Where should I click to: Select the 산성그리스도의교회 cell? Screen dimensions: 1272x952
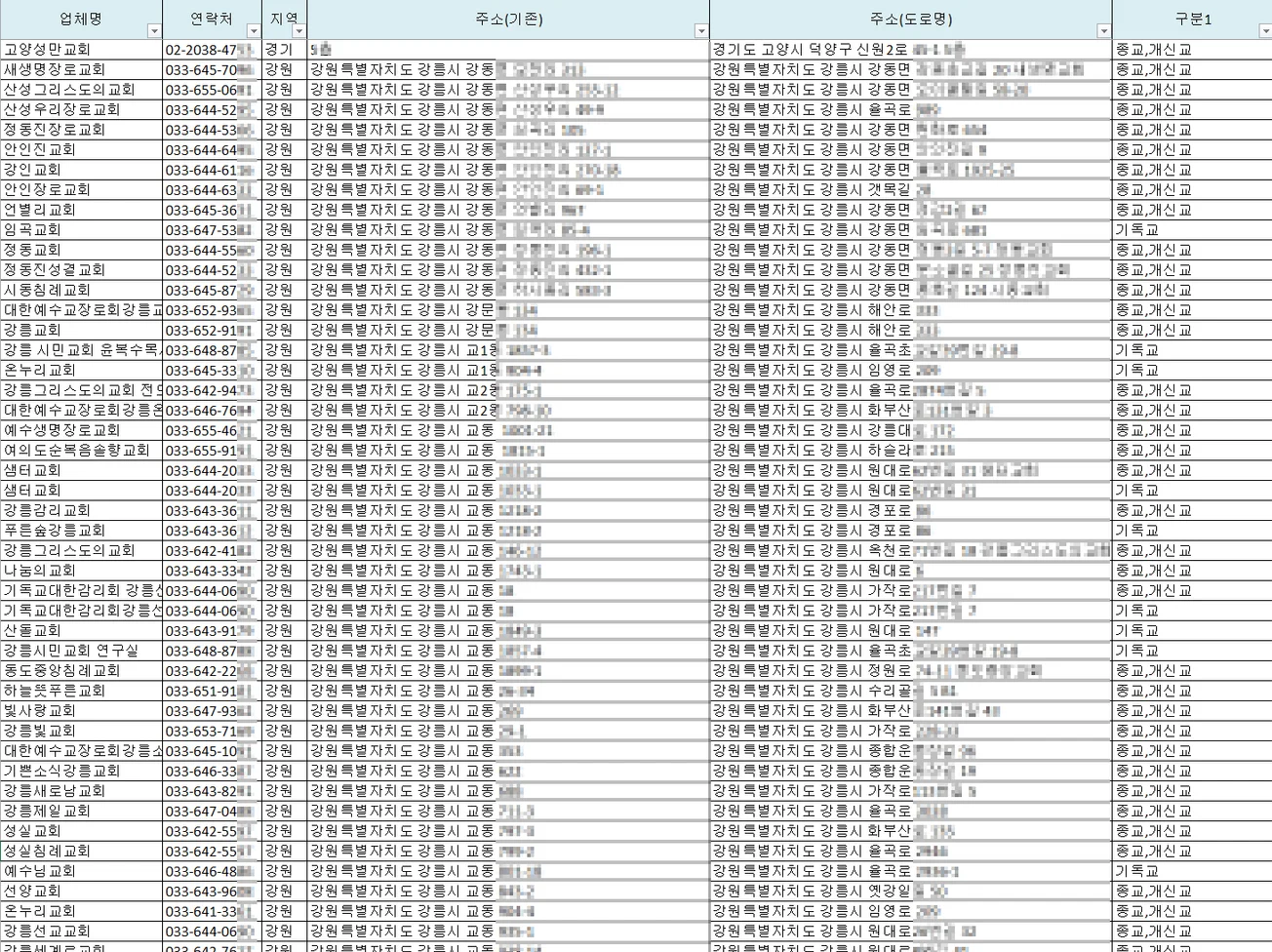81,89
